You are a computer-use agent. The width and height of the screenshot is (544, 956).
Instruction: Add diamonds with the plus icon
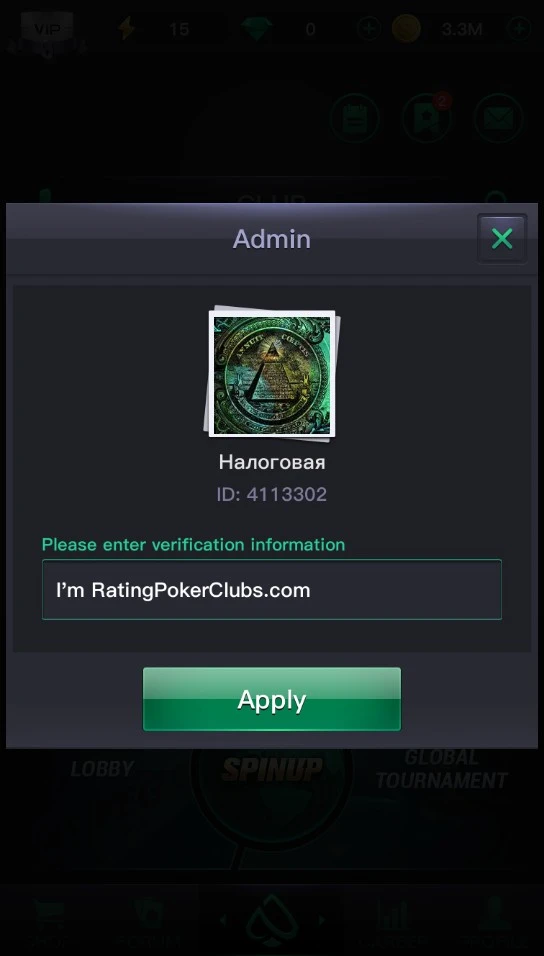tap(368, 29)
